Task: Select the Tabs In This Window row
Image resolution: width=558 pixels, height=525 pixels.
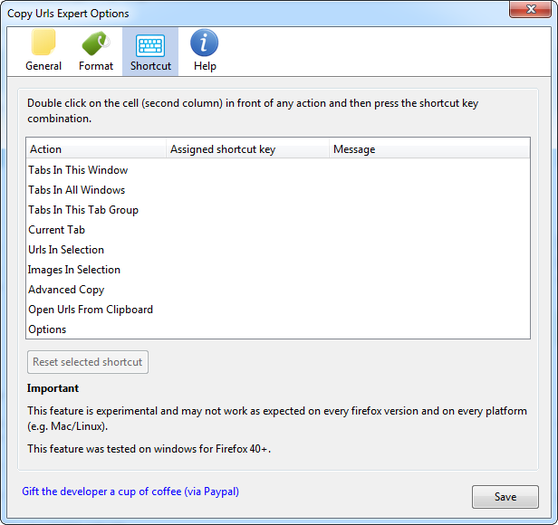Action: [278, 170]
